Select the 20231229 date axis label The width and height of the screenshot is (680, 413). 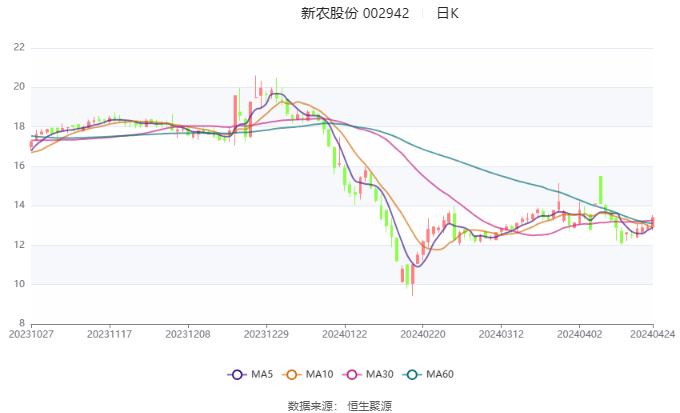[265, 335]
